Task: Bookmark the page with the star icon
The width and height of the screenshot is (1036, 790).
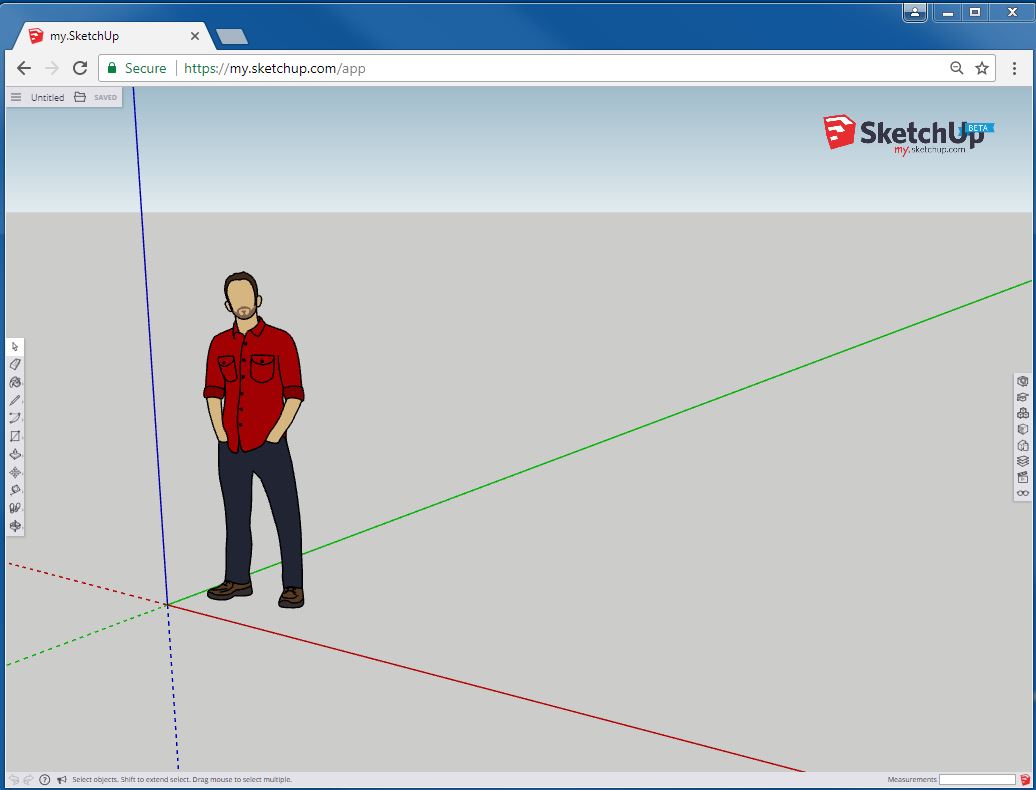Action: click(x=982, y=68)
